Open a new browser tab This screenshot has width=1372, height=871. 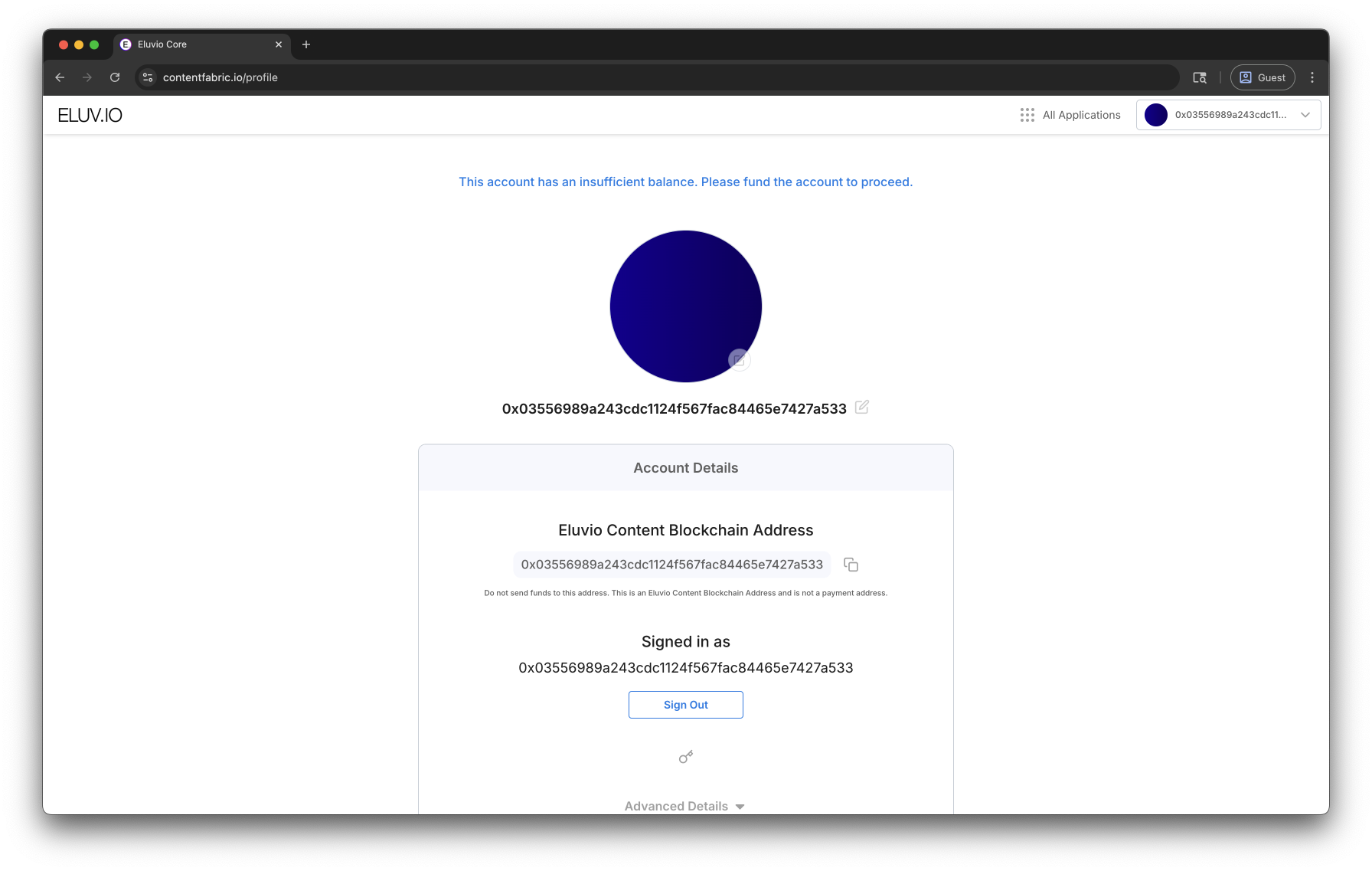[306, 44]
